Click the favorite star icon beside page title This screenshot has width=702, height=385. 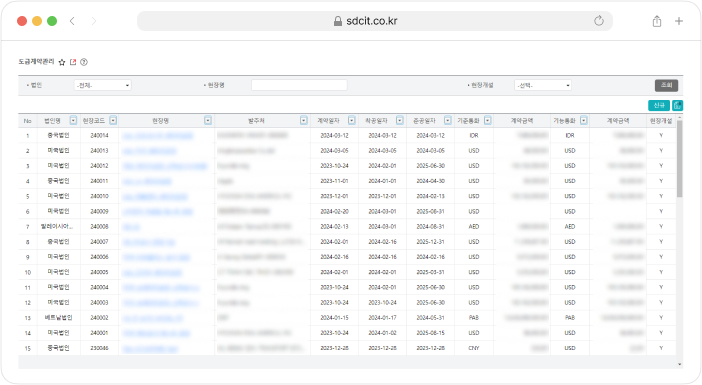click(x=62, y=62)
